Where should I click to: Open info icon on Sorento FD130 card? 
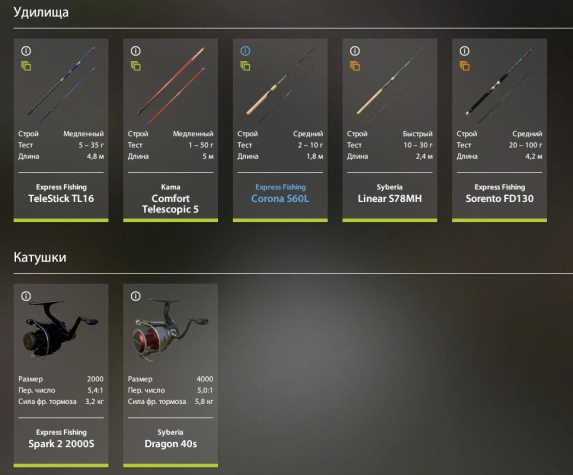click(x=464, y=51)
